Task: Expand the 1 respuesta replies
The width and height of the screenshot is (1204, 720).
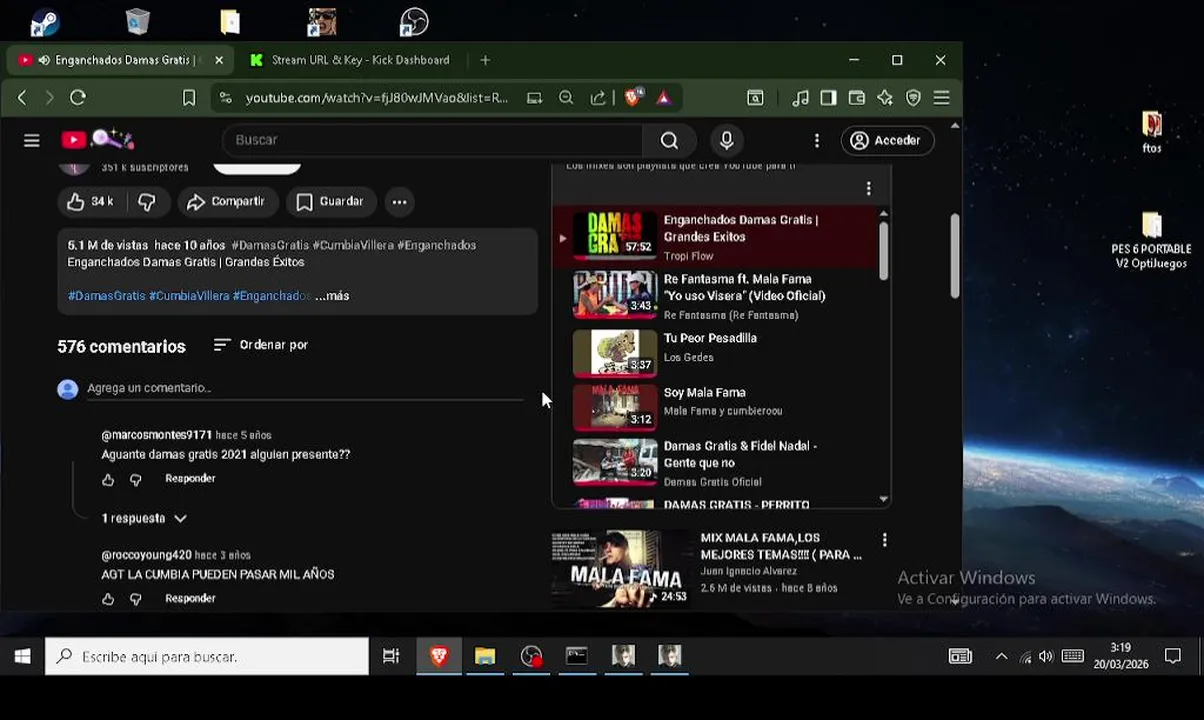Action: (144, 519)
